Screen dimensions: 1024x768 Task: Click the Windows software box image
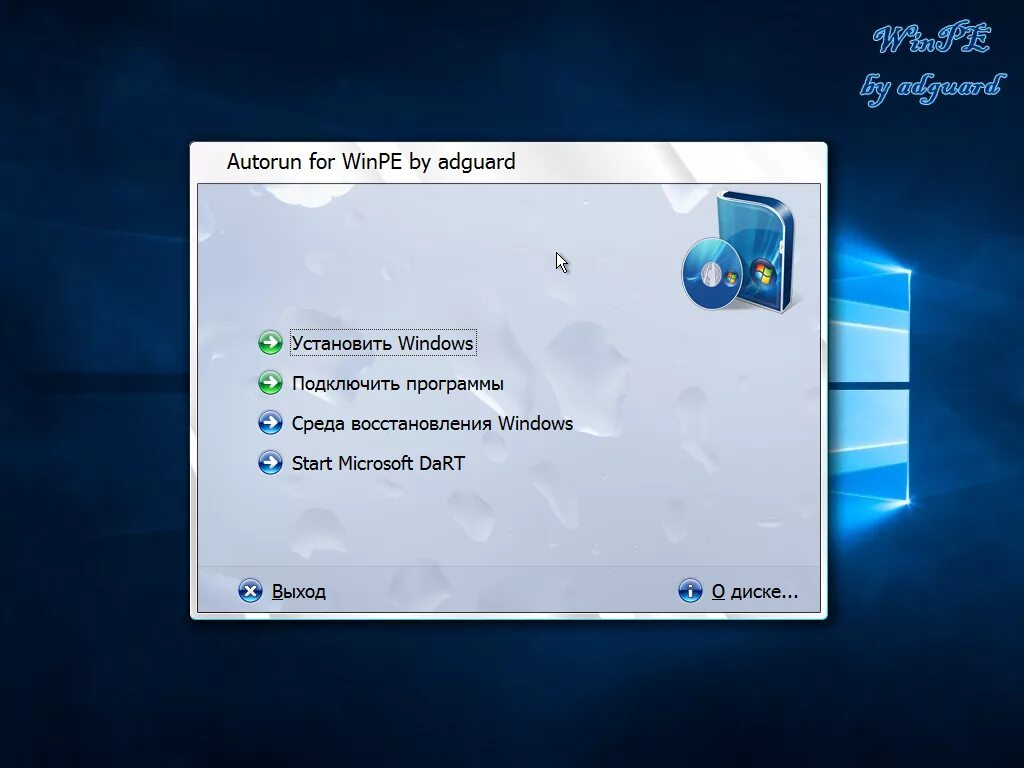740,251
